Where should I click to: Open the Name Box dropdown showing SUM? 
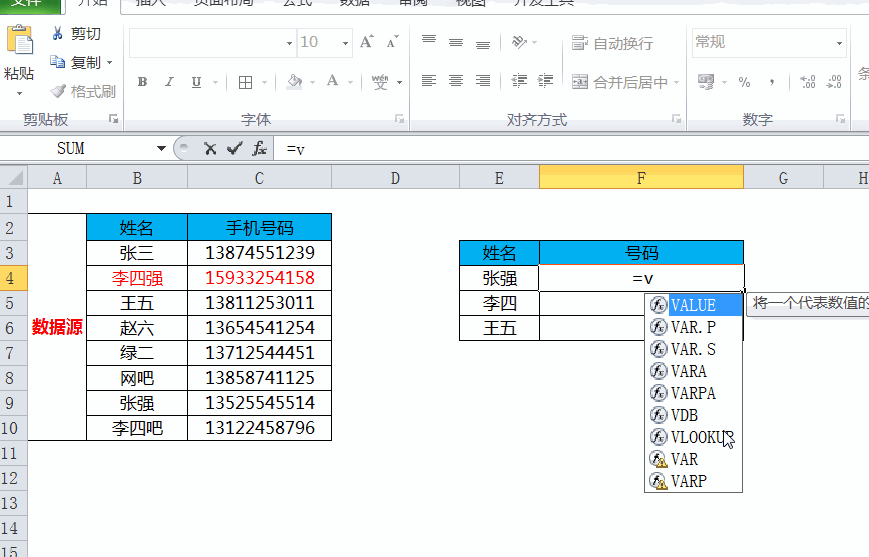161,149
